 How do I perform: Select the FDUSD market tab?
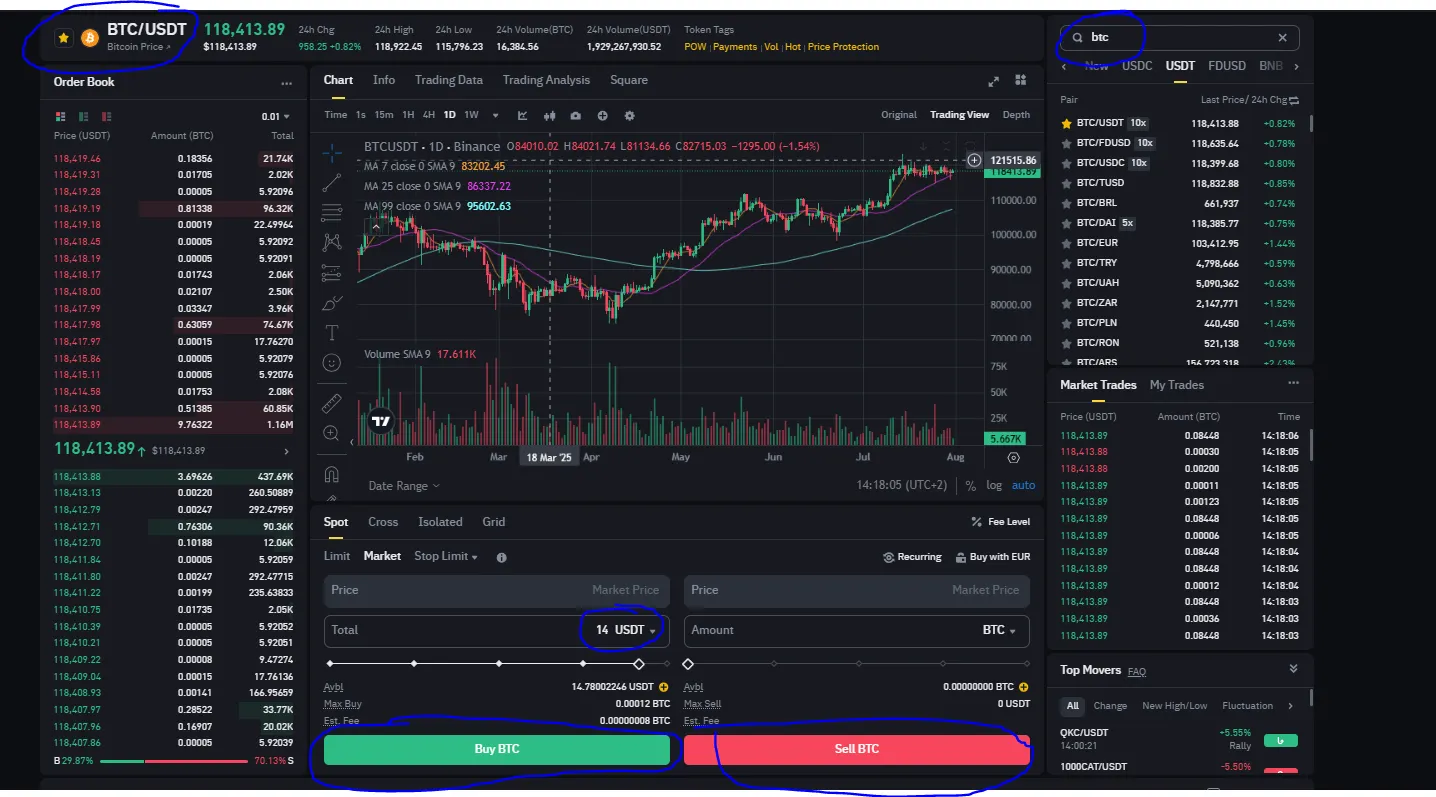pyautogui.click(x=1227, y=66)
